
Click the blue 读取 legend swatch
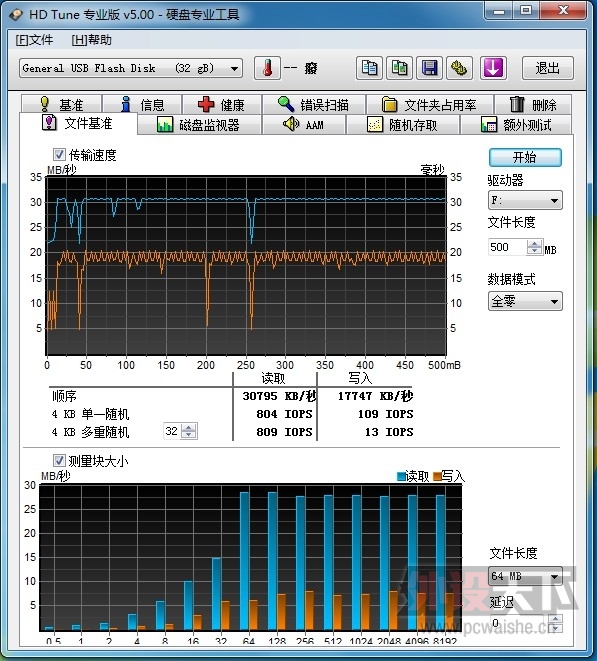401,476
